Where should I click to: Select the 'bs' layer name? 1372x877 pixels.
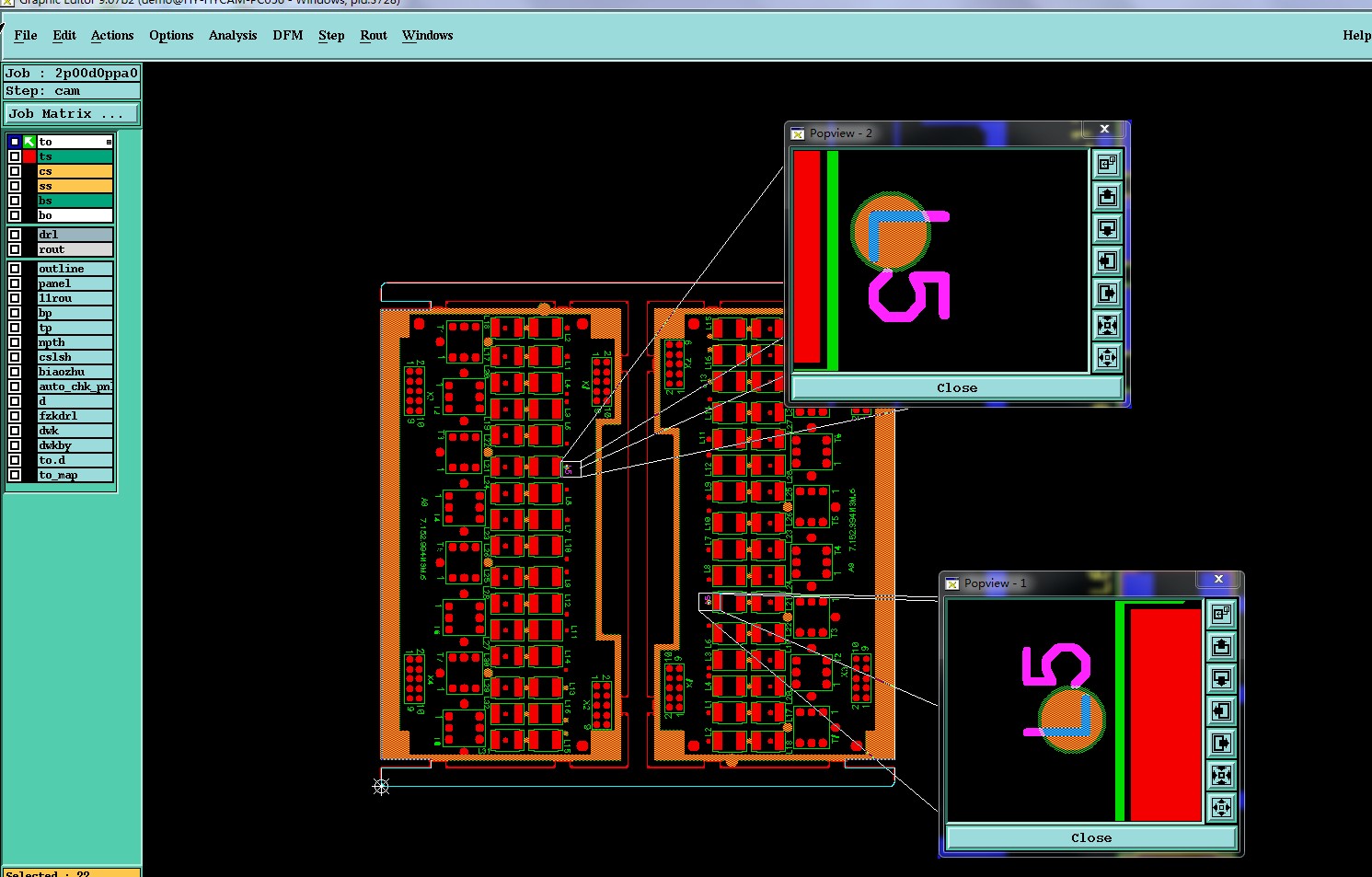75,201
